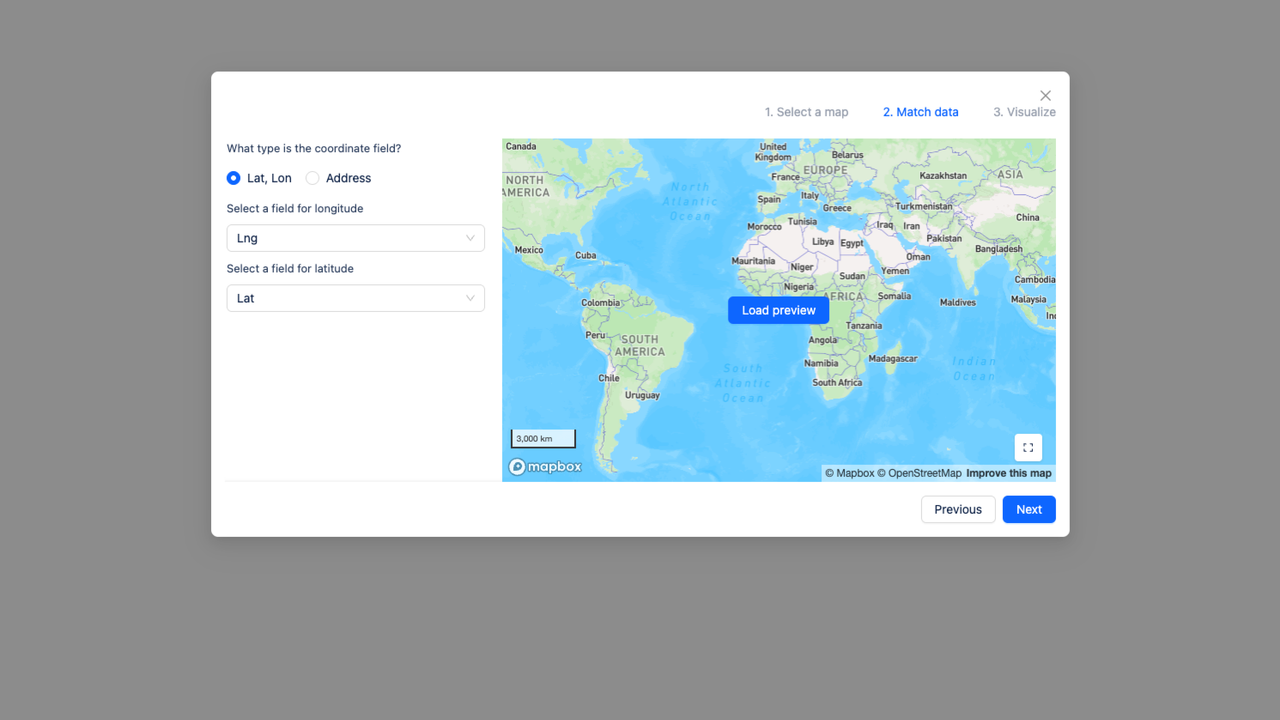Click the South Atlantic Ocean label

point(743,383)
